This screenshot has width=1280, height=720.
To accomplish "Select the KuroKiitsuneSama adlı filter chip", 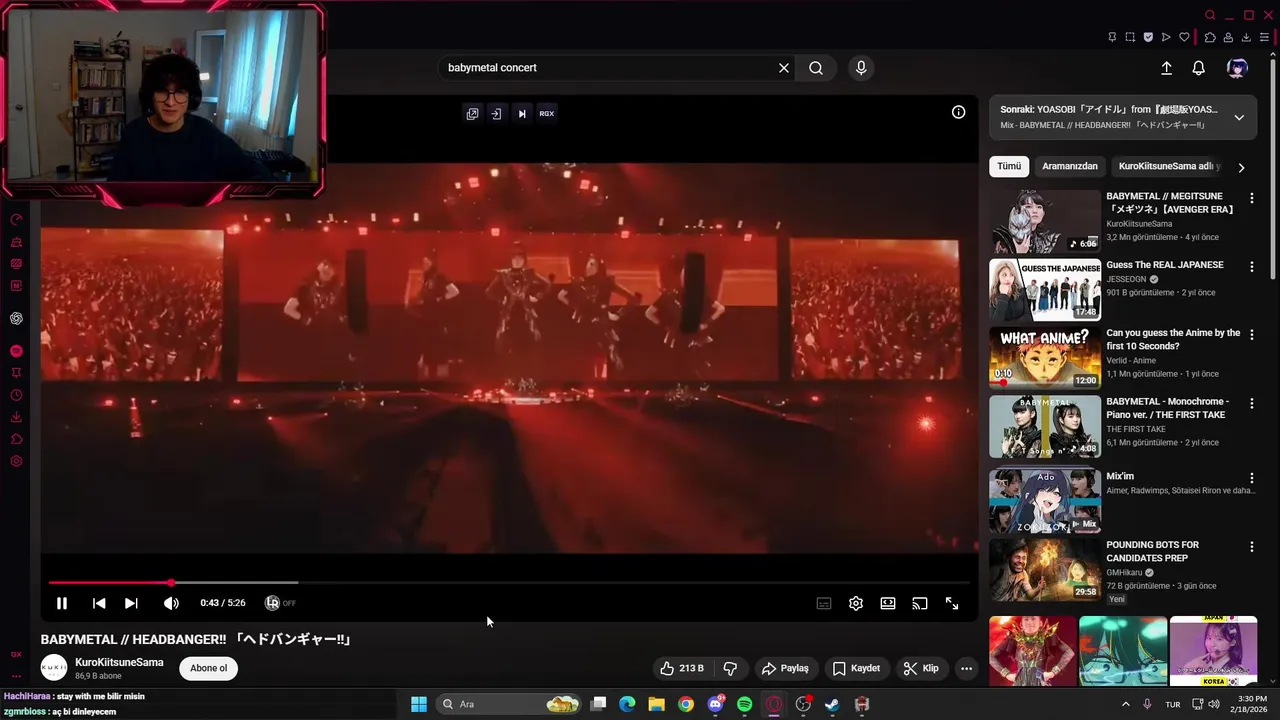I will tap(1168, 166).
